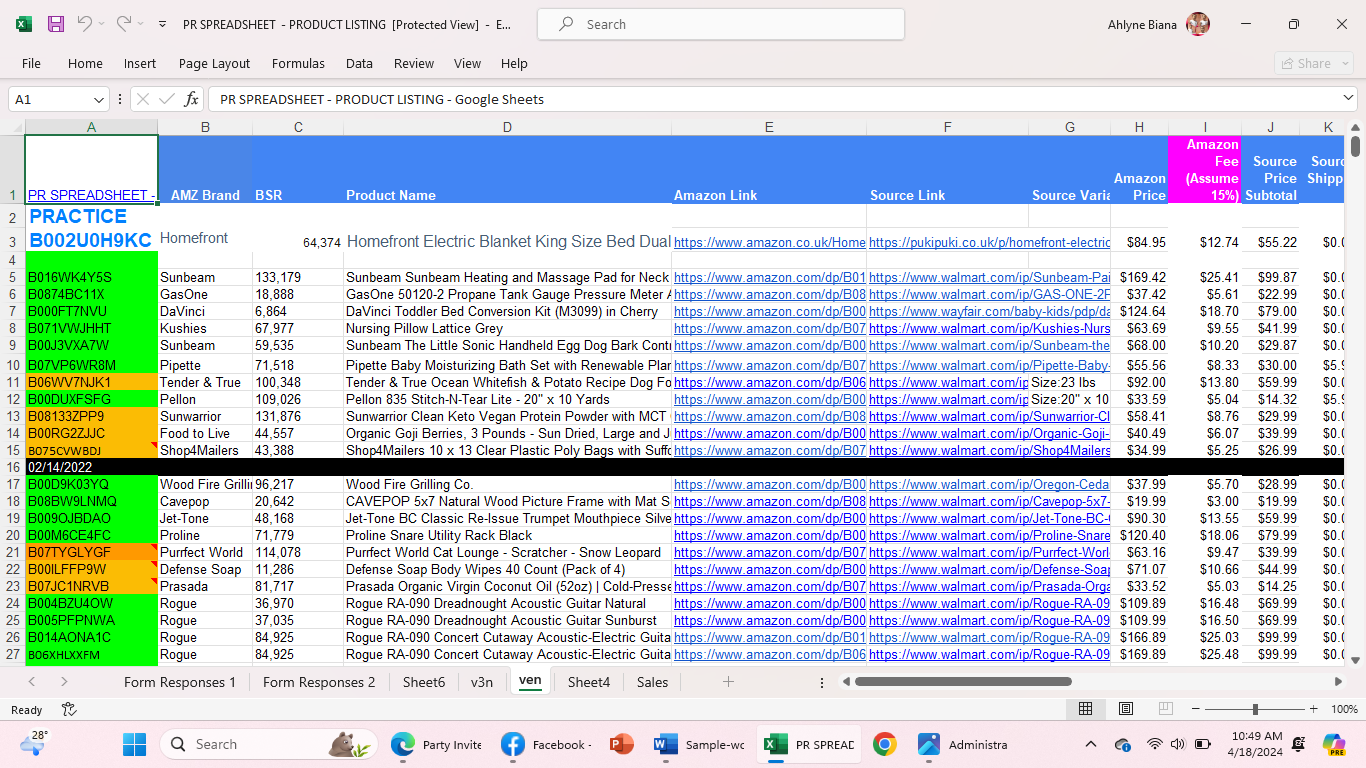The width and height of the screenshot is (1366, 768).
Task: Click the Insert Function fx icon
Action: (x=191, y=99)
